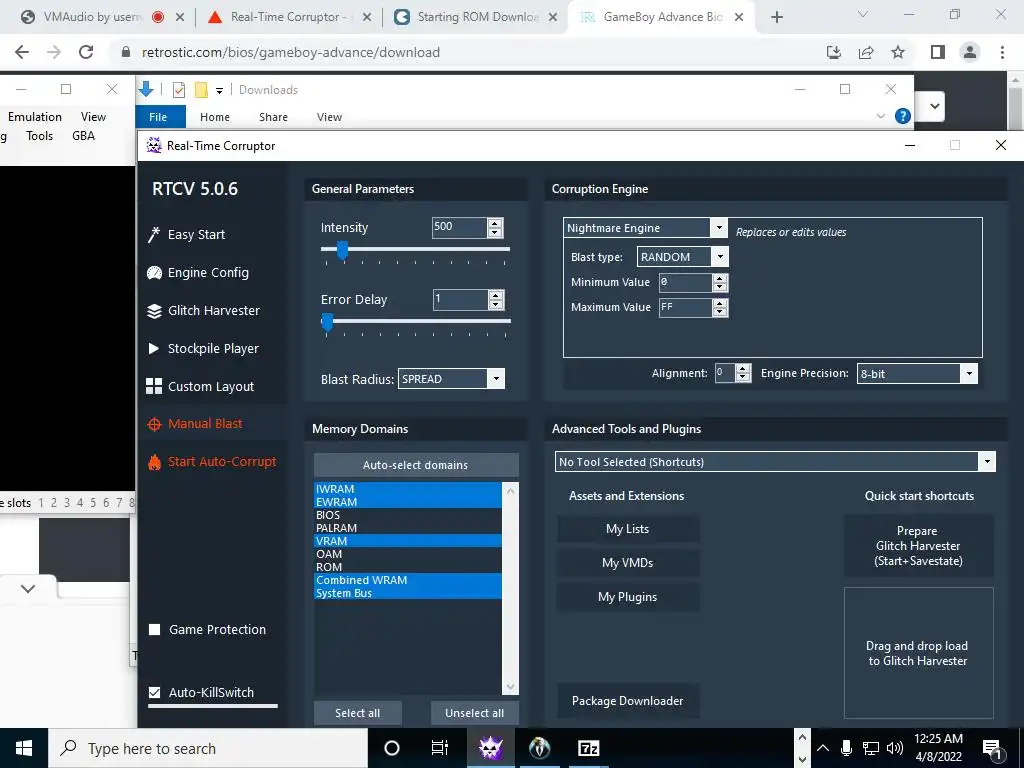This screenshot has height=768, width=1024.
Task: Deselect VRAM memory domain
Action: 408,541
